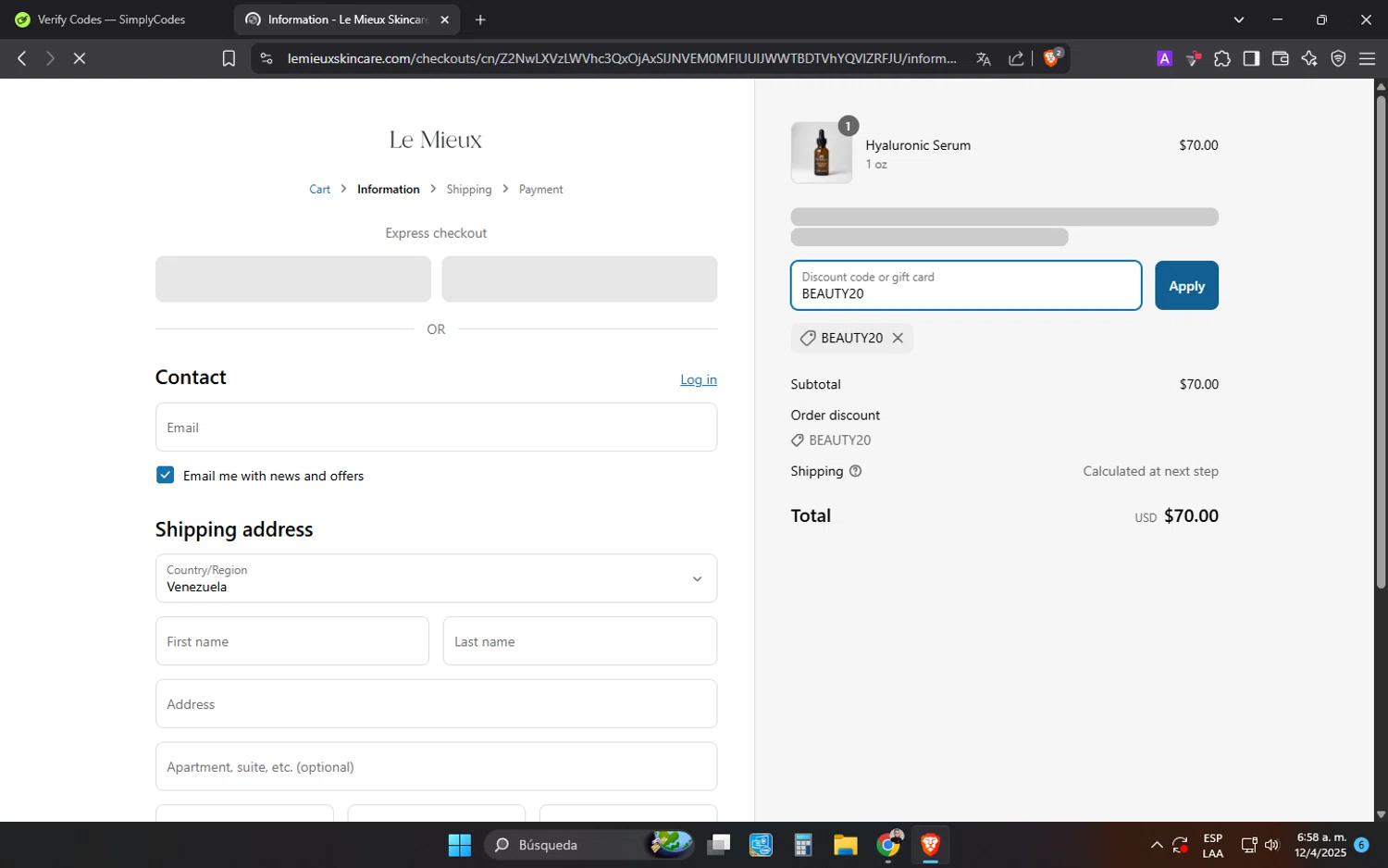Remove the BEAUTY20 discount tag
This screenshot has height=868, width=1388.
pyautogui.click(x=898, y=338)
